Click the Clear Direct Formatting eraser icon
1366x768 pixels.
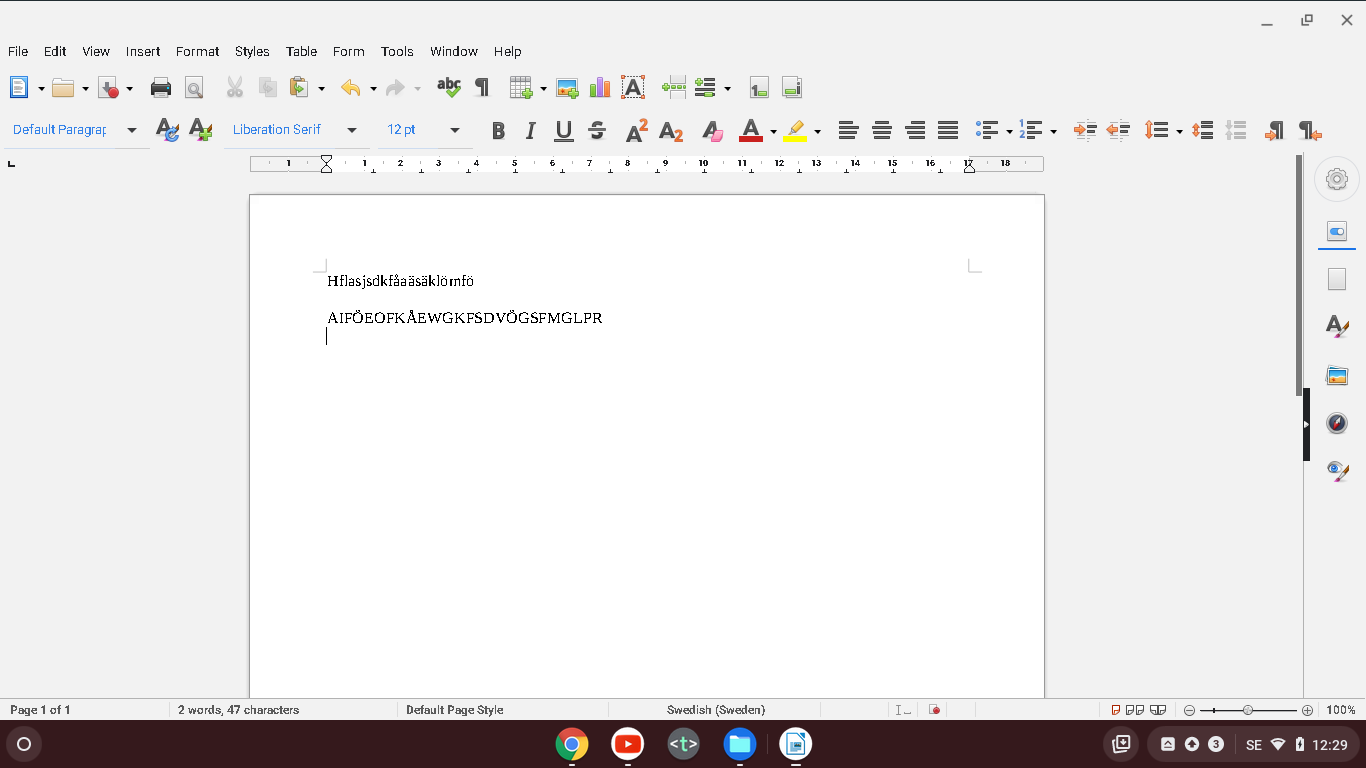pyautogui.click(x=712, y=130)
